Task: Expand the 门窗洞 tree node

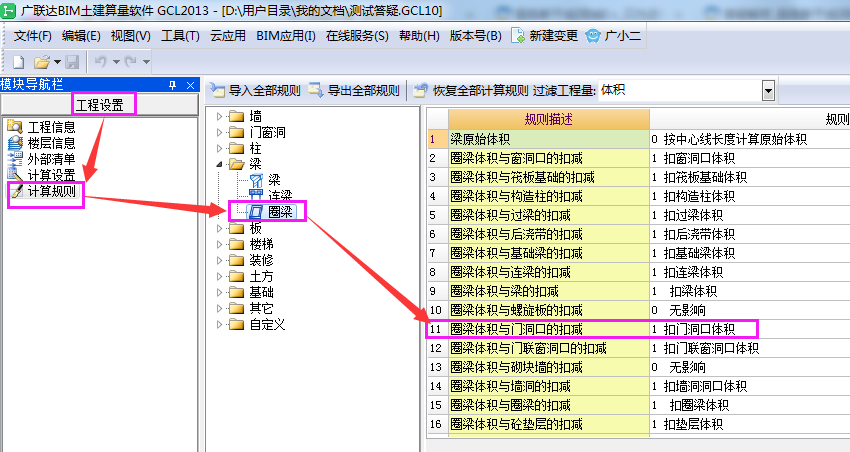Action: 220,132
